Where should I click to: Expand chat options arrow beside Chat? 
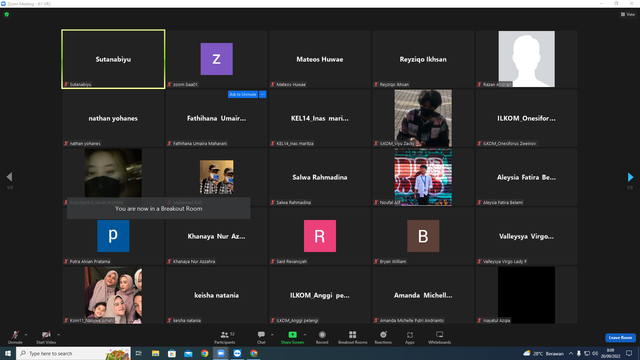pyautogui.click(x=272, y=335)
